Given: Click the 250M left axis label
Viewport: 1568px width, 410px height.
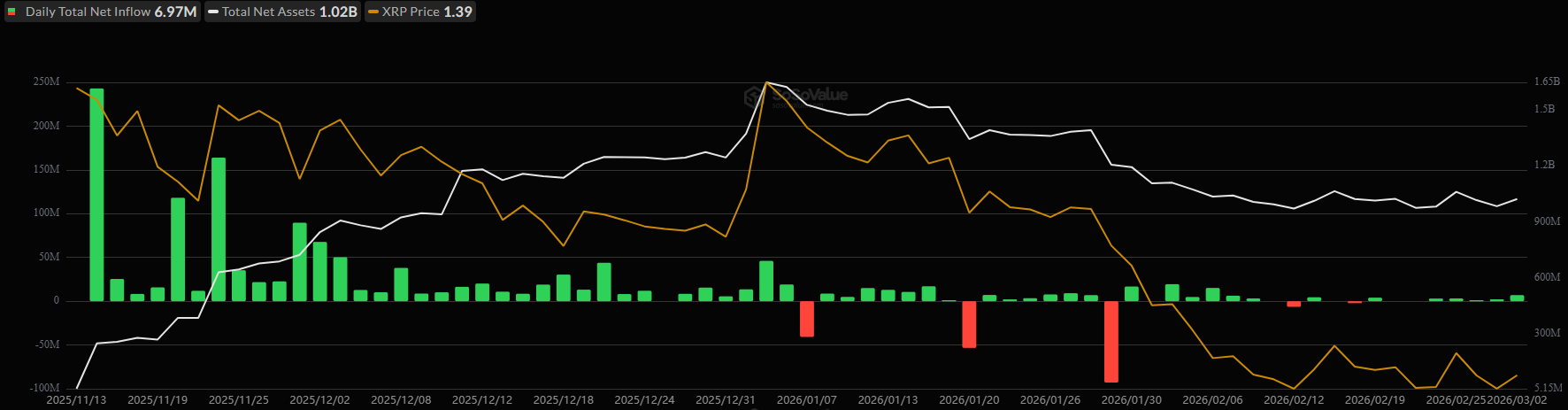Looking at the screenshot, I should point(47,81).
